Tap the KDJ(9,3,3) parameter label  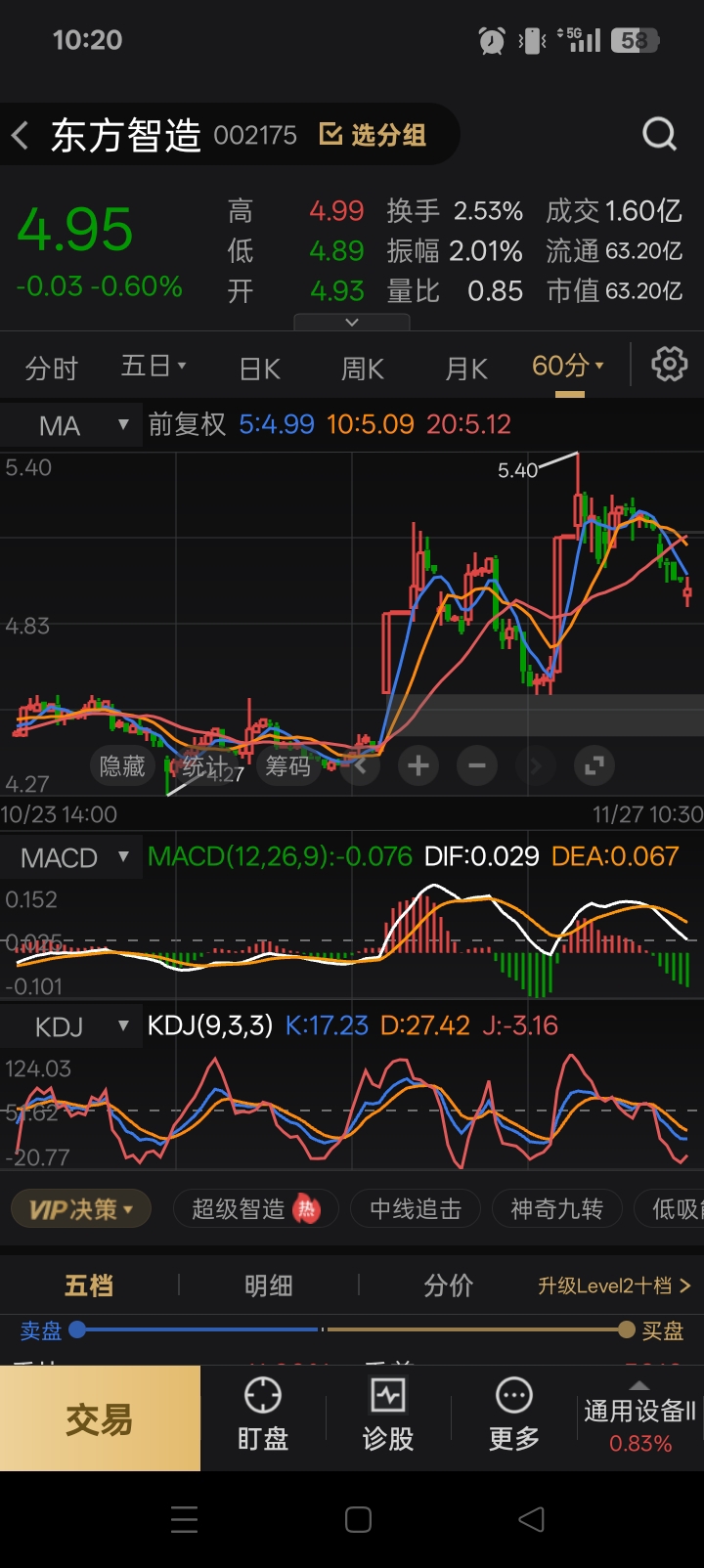click(x=210, y=1025)
